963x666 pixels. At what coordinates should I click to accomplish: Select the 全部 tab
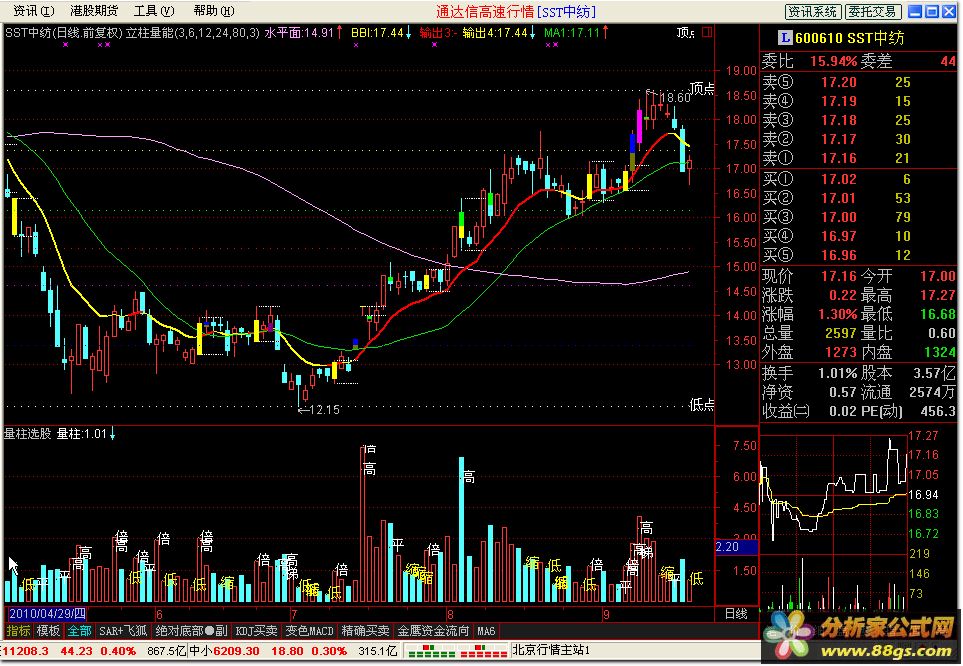pos(79,631)
